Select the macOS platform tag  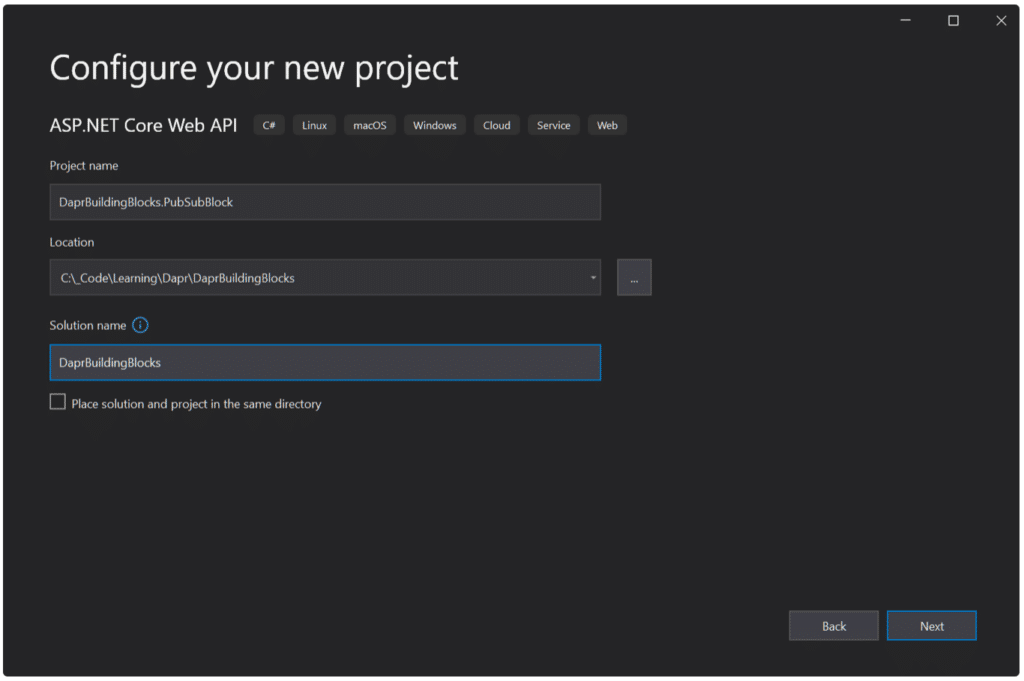pyautogui.click(x=369, y=125)
